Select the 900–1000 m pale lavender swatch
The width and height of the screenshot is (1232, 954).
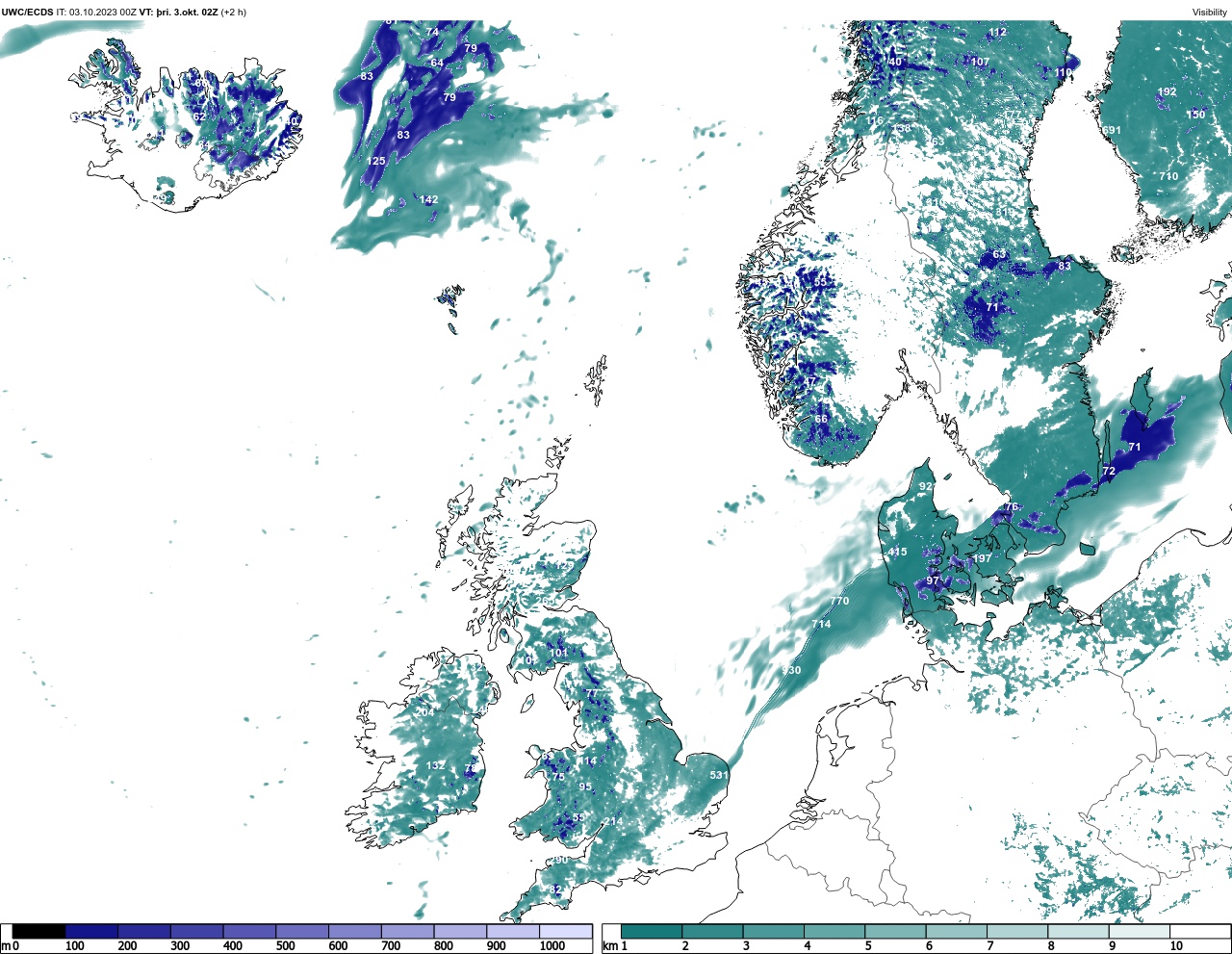(x=513, y=931)
